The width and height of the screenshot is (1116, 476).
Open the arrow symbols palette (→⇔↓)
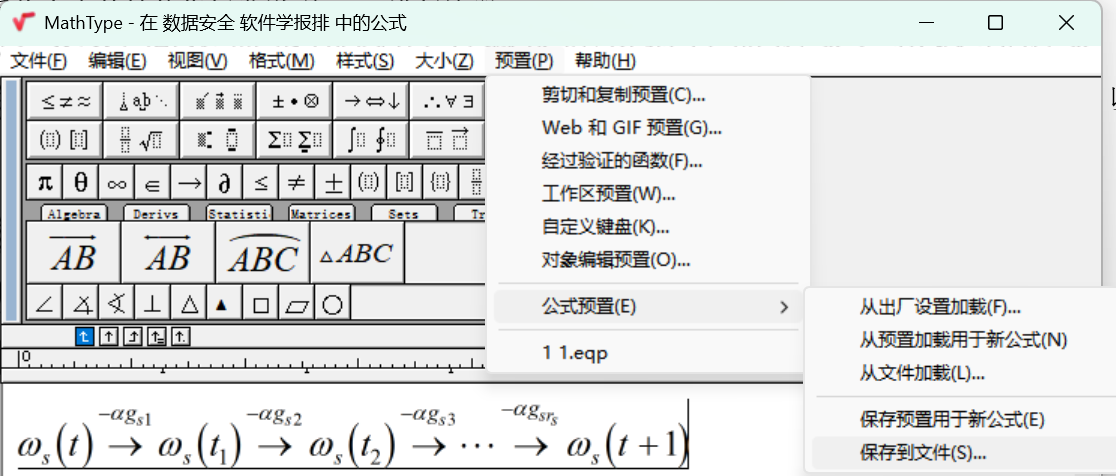tap(373, 101)
